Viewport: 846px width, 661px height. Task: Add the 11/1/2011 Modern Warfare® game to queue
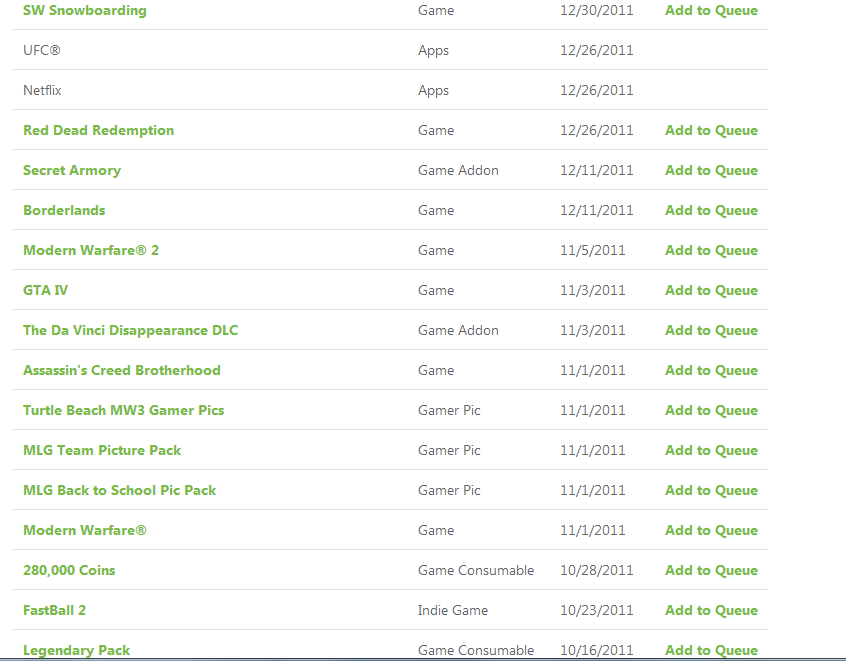point(711,530)
